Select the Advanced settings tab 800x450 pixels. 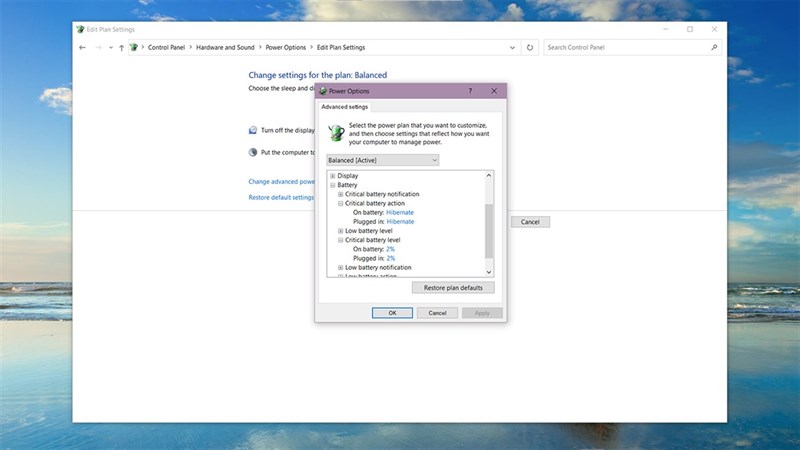pos(343,107)
